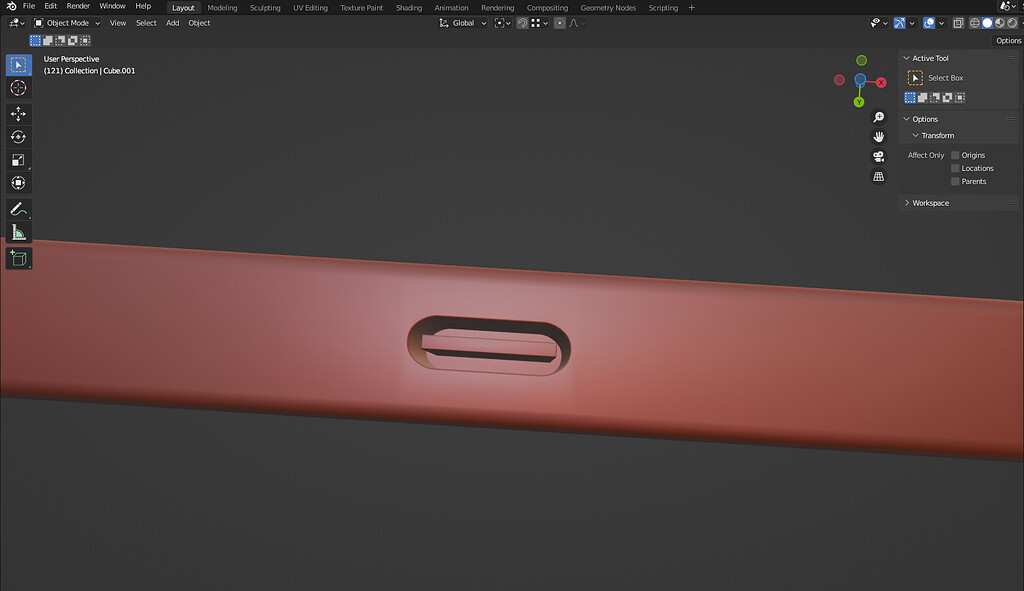Click the Options button at top right
Image resolution: width=1024 pixels, height=591 pixels.
click(1008, 40)
